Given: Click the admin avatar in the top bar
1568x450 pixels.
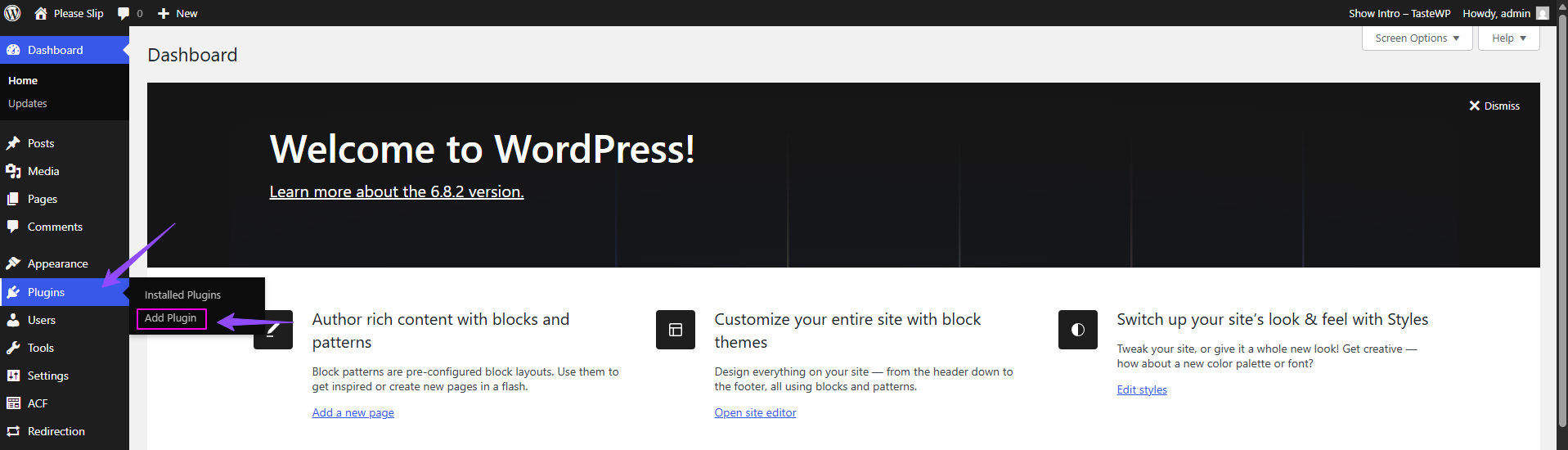Looking at the screenshot, I should [1543, 13].
